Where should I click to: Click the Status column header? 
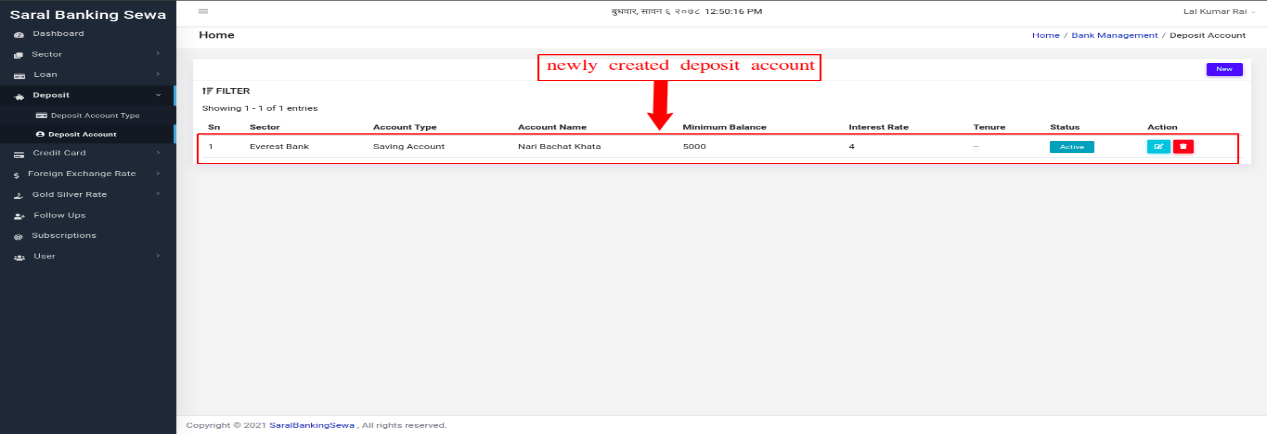[x=1064, y=127]
